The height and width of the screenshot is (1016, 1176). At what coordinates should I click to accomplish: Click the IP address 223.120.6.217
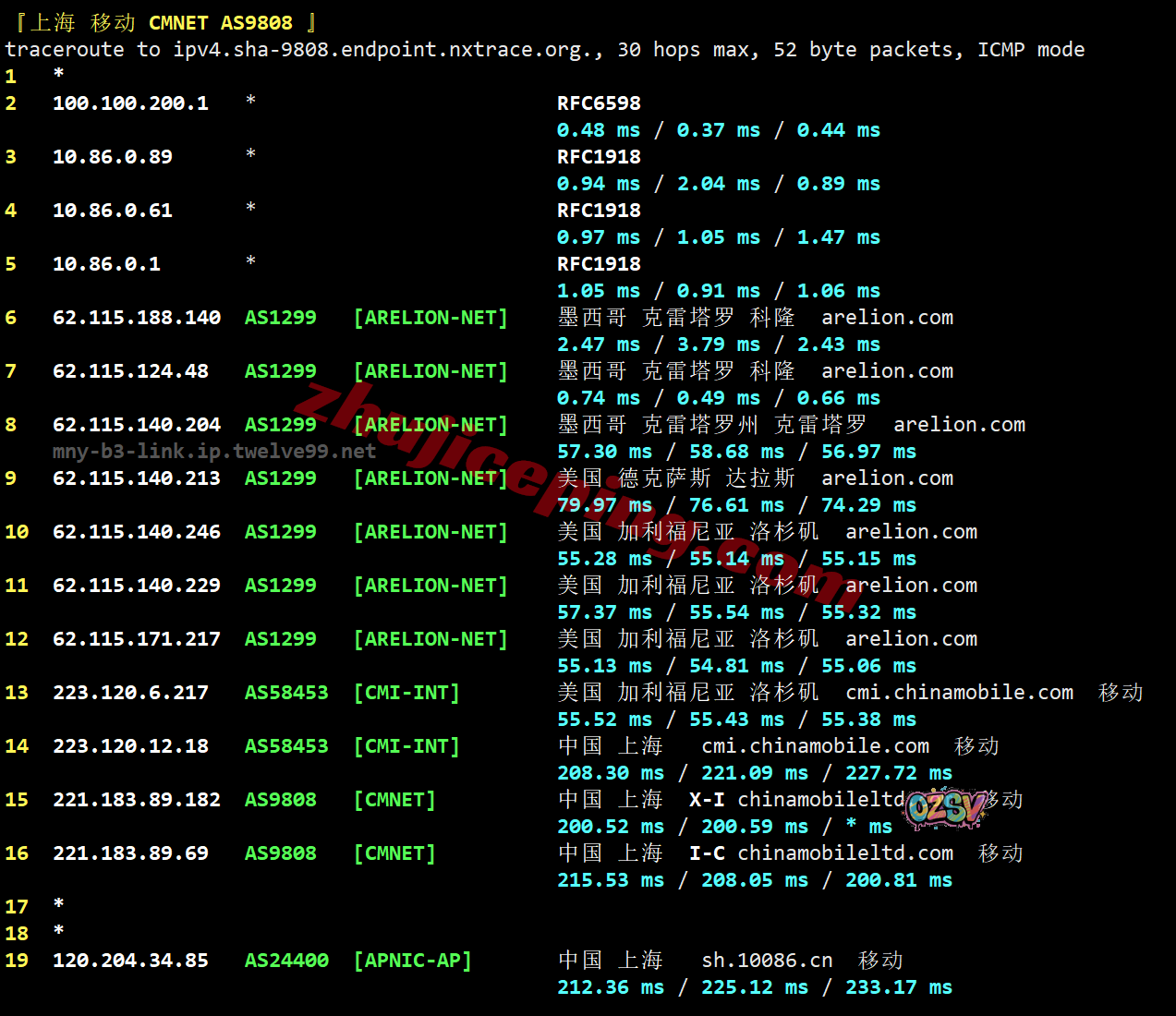[130, 693]
